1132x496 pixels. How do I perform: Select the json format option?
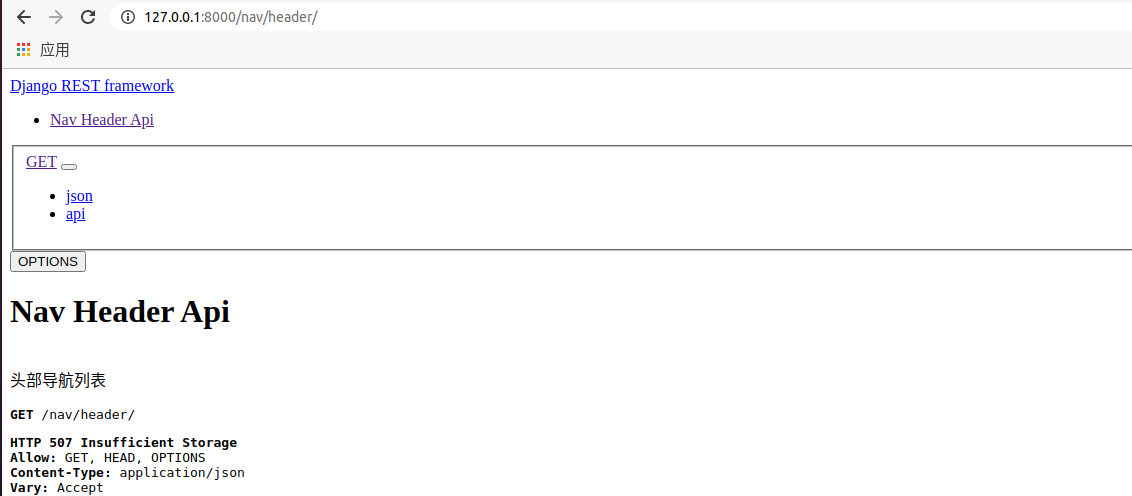point(79,196)
